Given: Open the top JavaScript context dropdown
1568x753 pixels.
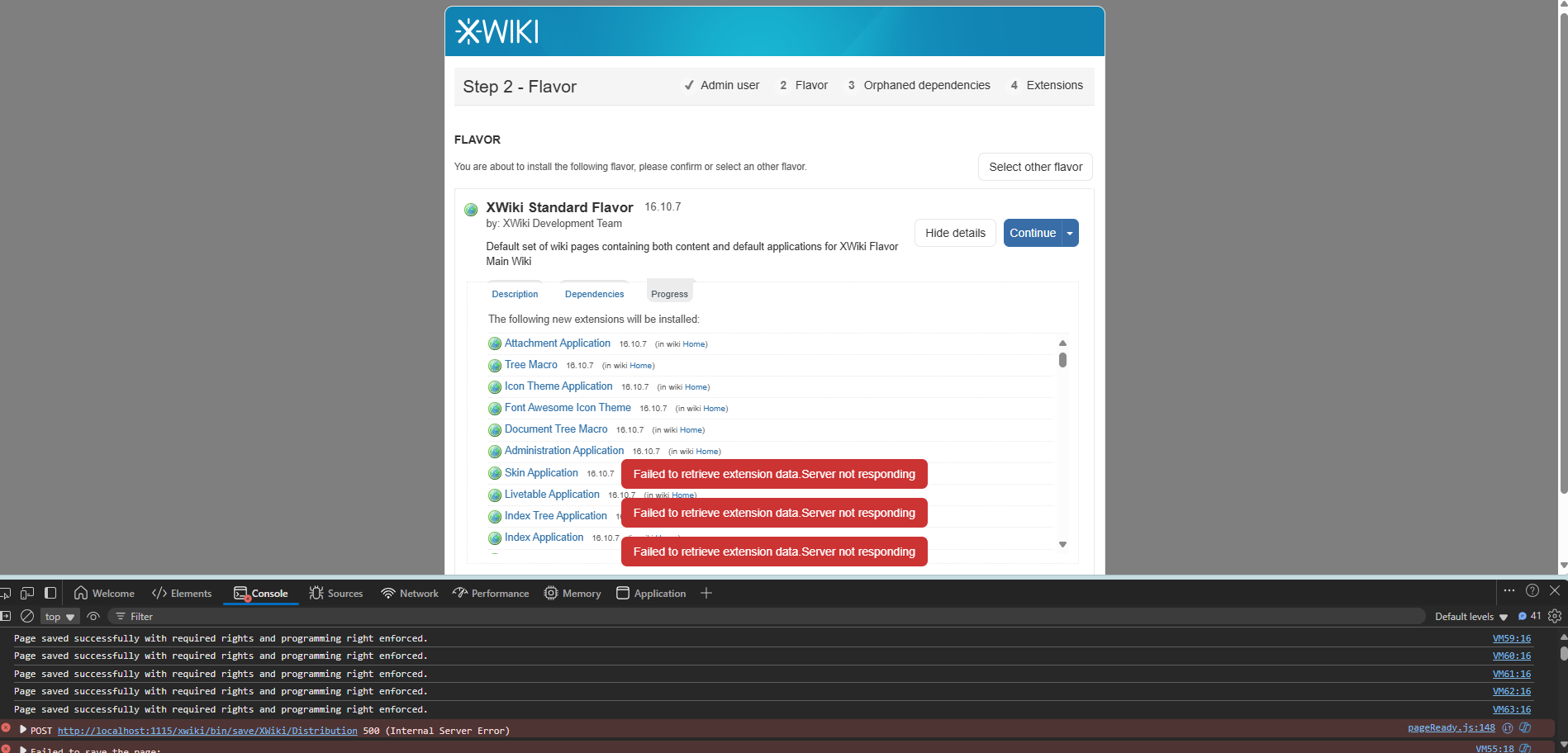Looking at the screenshot, I should click(x=60, y=617).
